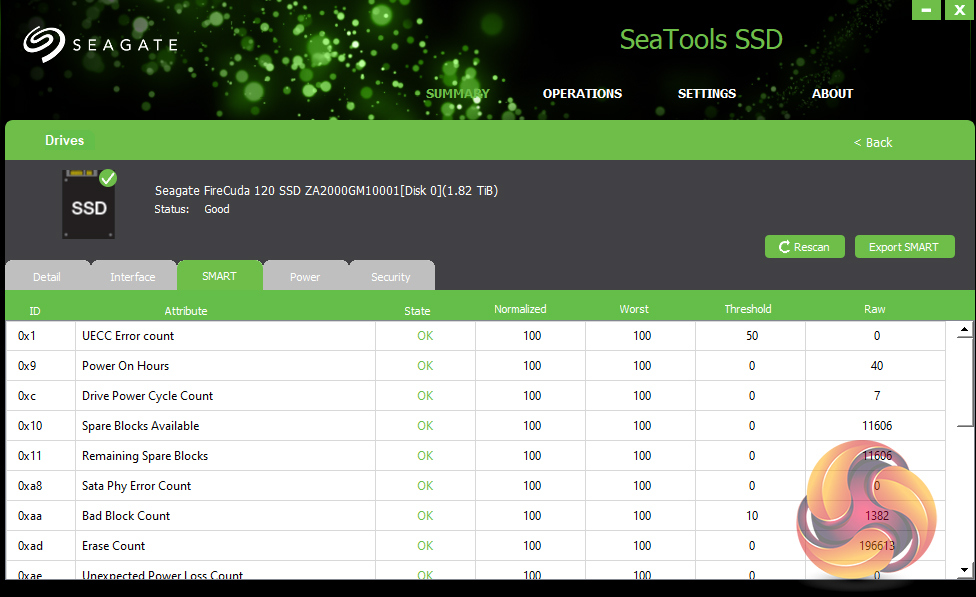Image resolution: width=976 pixels, height=597 pixels.
Task: Select the Sata Phy Error Count attribute
Action: 136,486
